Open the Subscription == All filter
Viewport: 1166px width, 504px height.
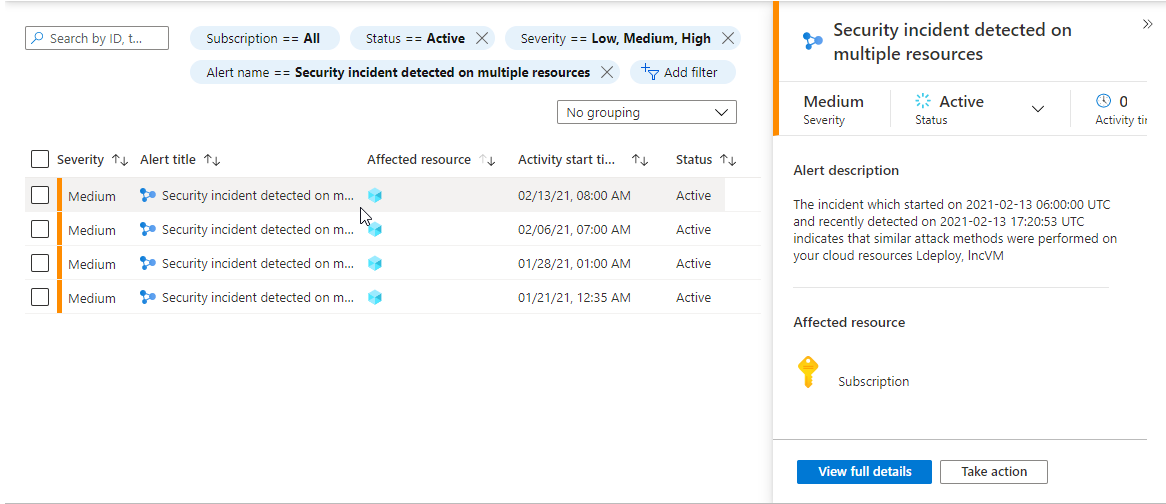[264, 39]
